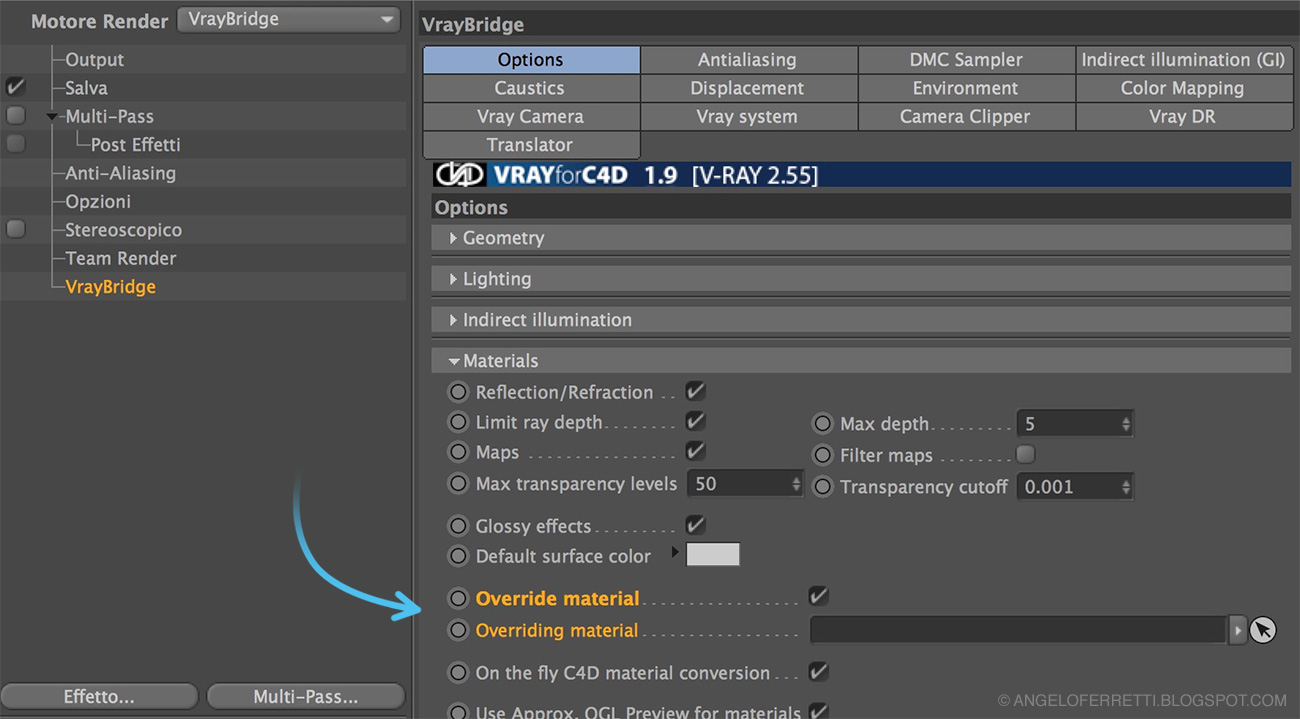Expand the Indirect illumination section
Screen dimensions: 1300x719
tap(453, 320)
